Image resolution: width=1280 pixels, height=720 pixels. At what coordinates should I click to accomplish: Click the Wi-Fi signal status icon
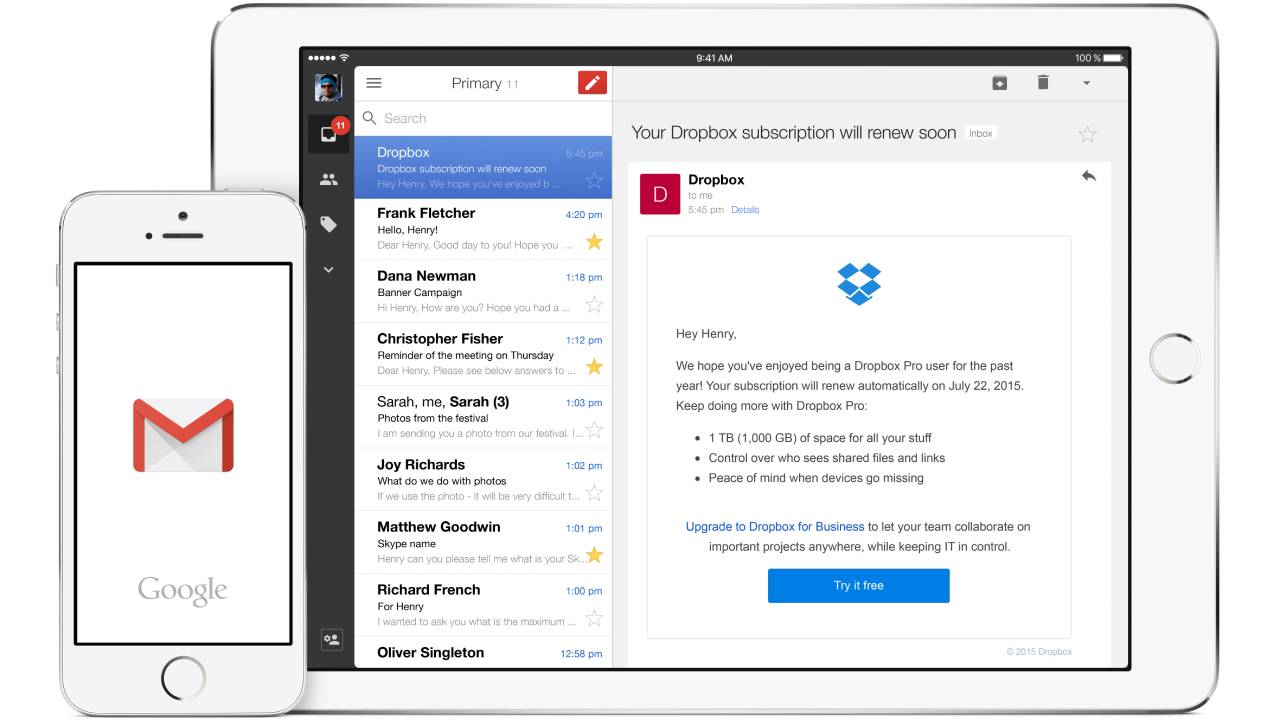[344, 58]
